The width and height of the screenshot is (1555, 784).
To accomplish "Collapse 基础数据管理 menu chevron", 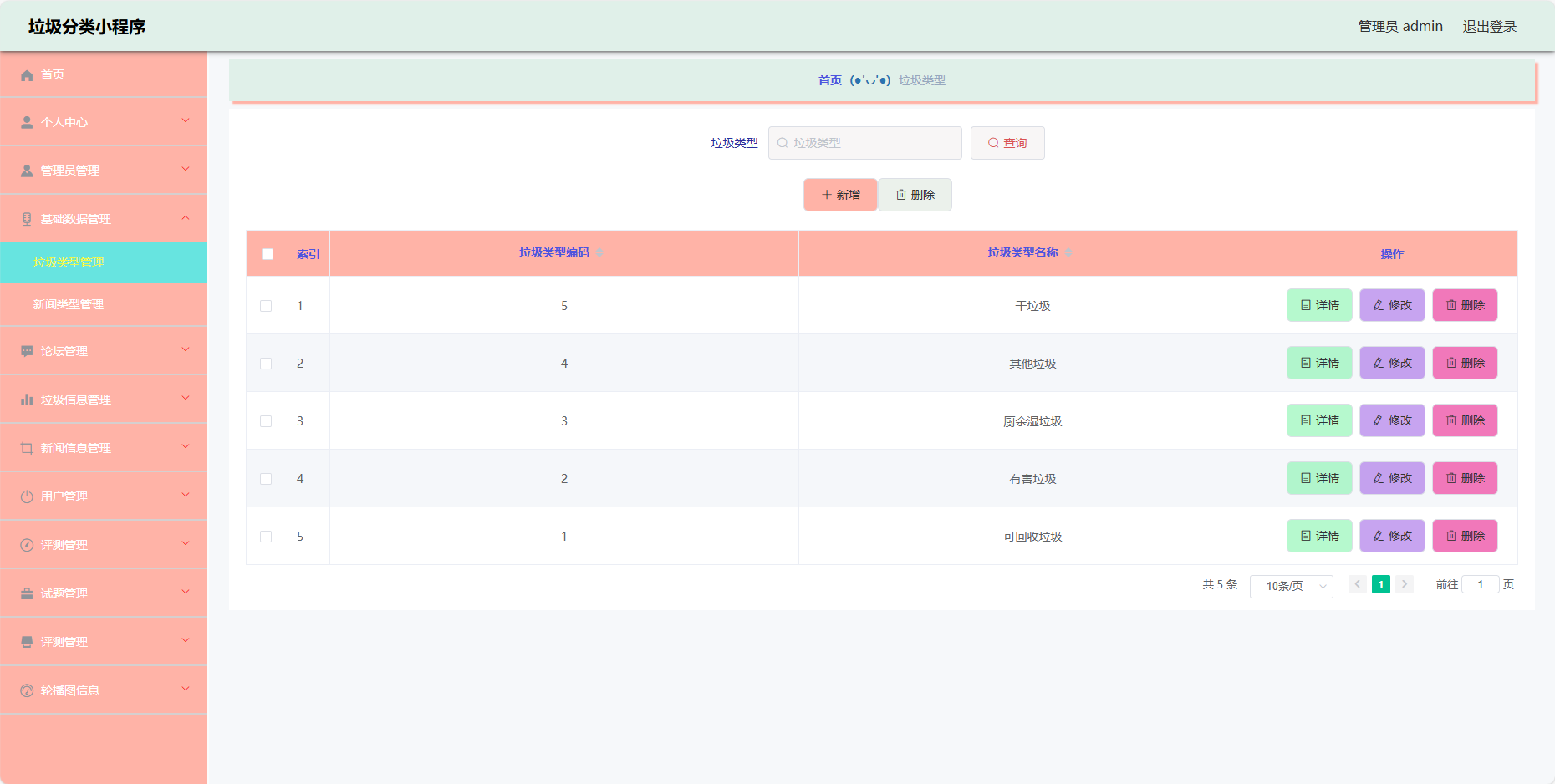I will [186, 218].
